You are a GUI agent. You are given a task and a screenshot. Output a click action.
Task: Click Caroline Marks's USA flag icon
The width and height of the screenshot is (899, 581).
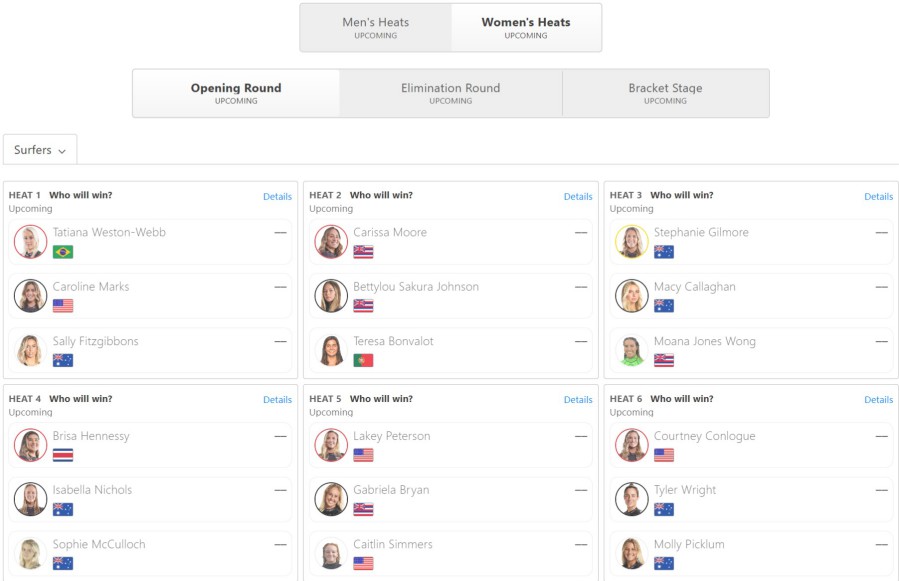pos(63,306)
